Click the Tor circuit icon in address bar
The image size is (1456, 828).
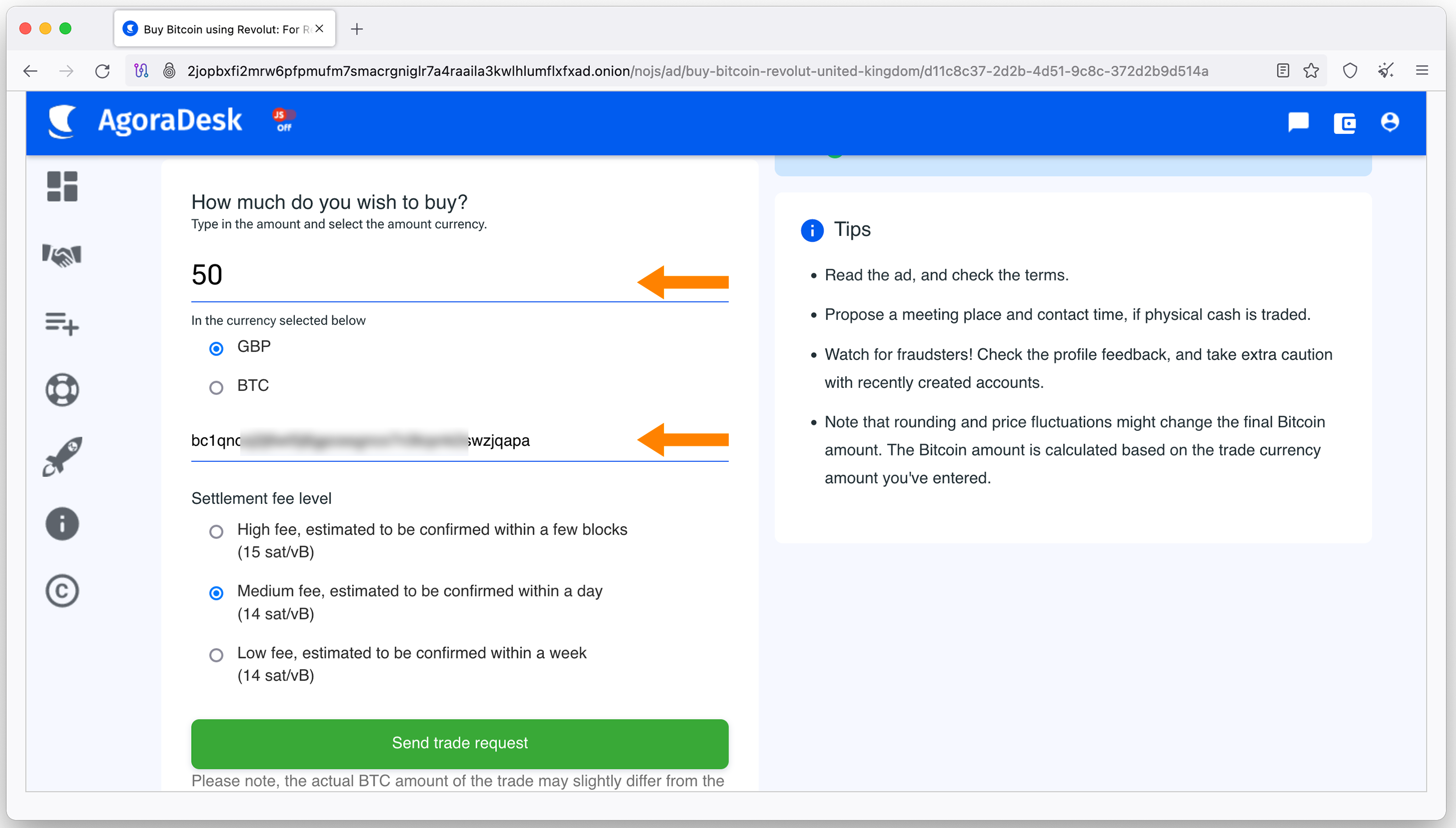(141, 71)
